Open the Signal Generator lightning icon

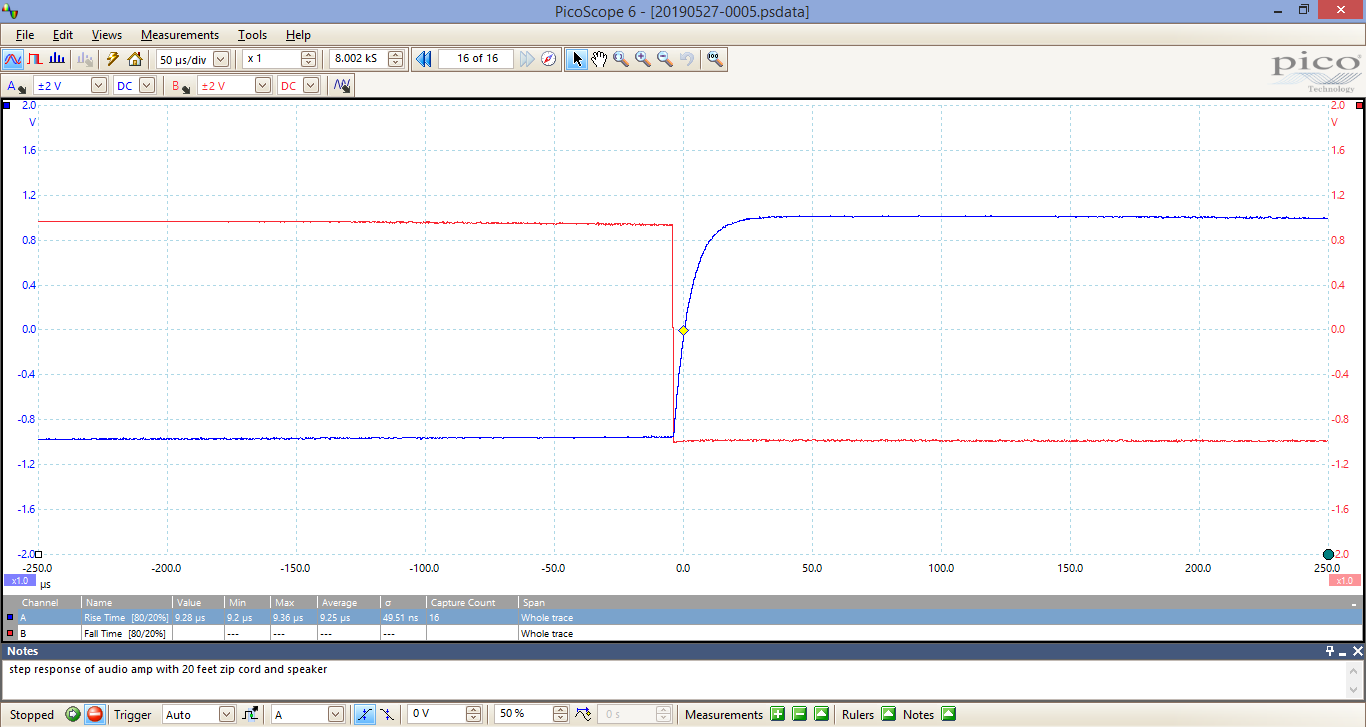pos(113,59)
